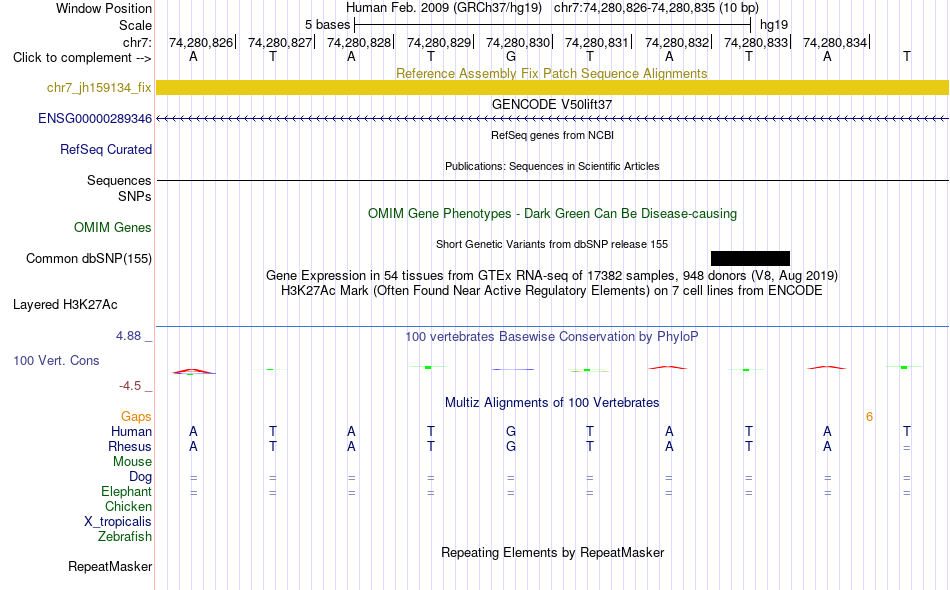Viewport: 950px width, 590px height.
Task: Click the X_tropicalis species row label
Action: pyautogui.click(x=118, y=522)
